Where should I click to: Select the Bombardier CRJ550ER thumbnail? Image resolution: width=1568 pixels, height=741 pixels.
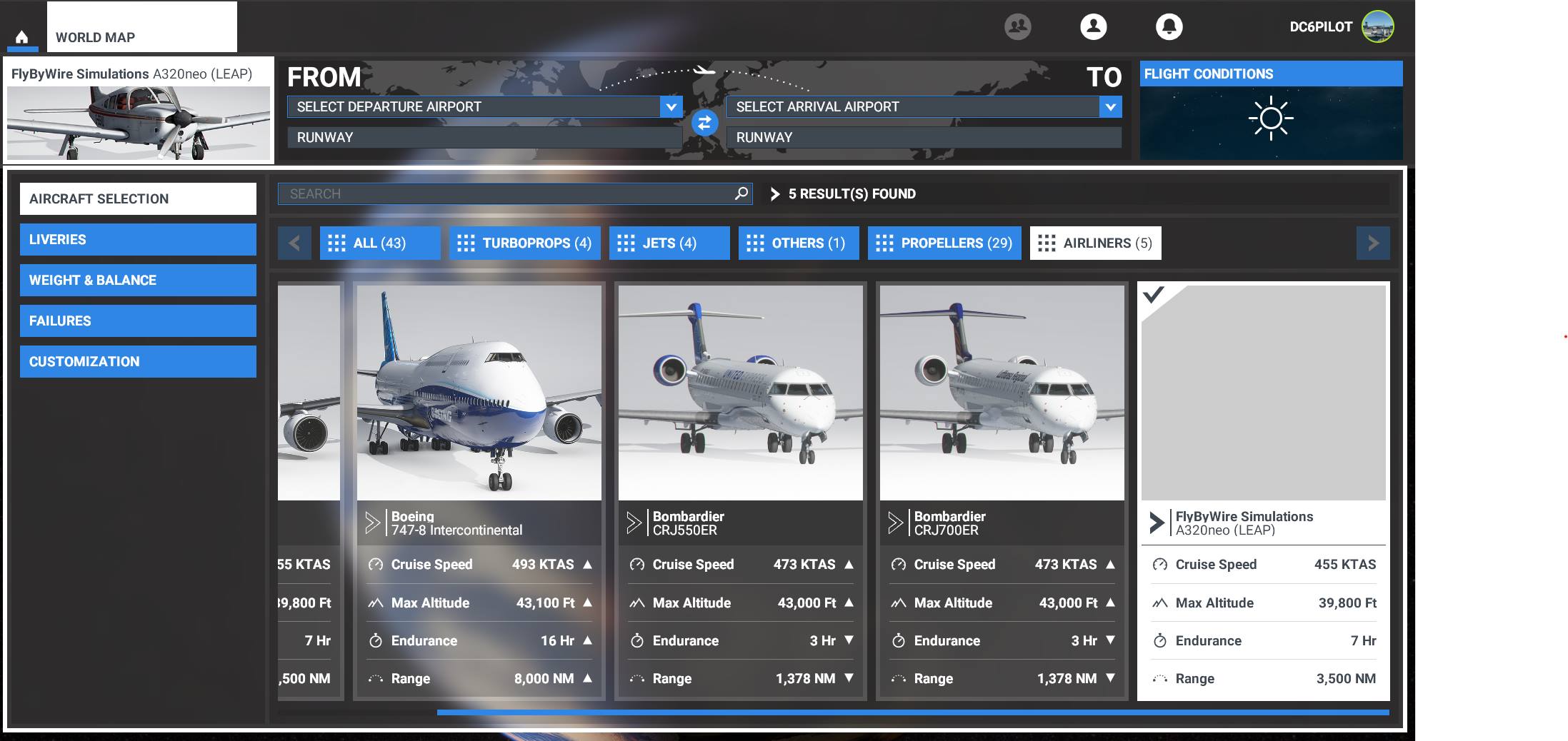(x=741, y=393)
